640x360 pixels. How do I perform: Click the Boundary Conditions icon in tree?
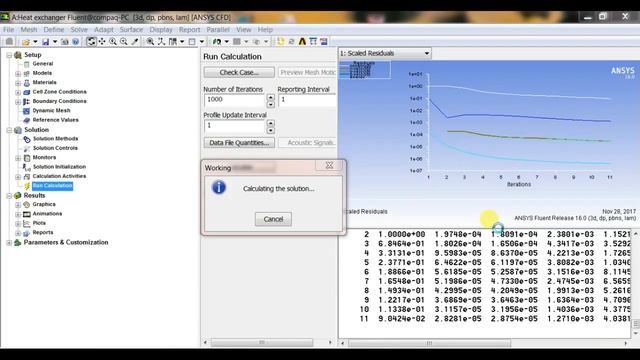pyautogui.click(x=27, y=102)
